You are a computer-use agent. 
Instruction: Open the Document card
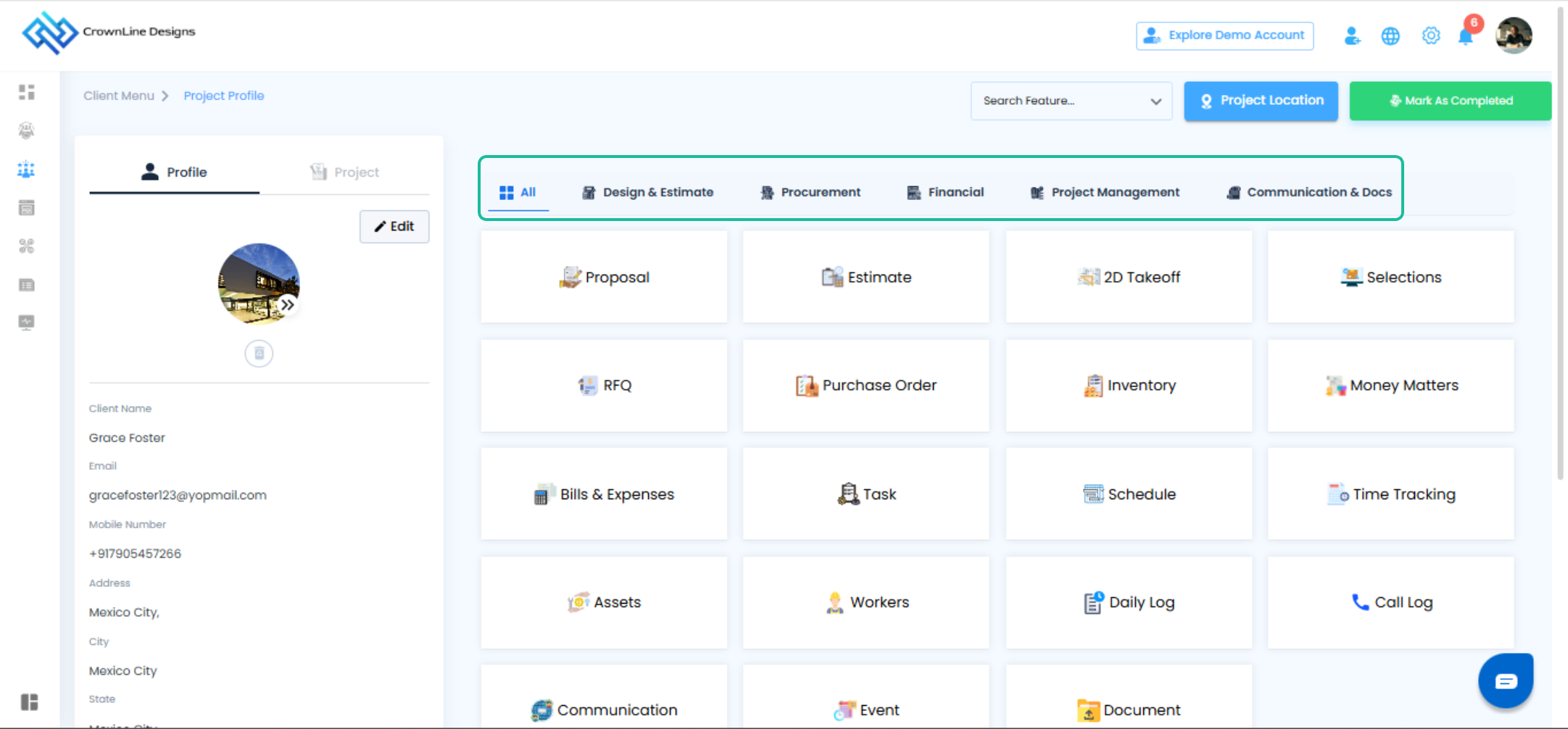point(1129,697)
